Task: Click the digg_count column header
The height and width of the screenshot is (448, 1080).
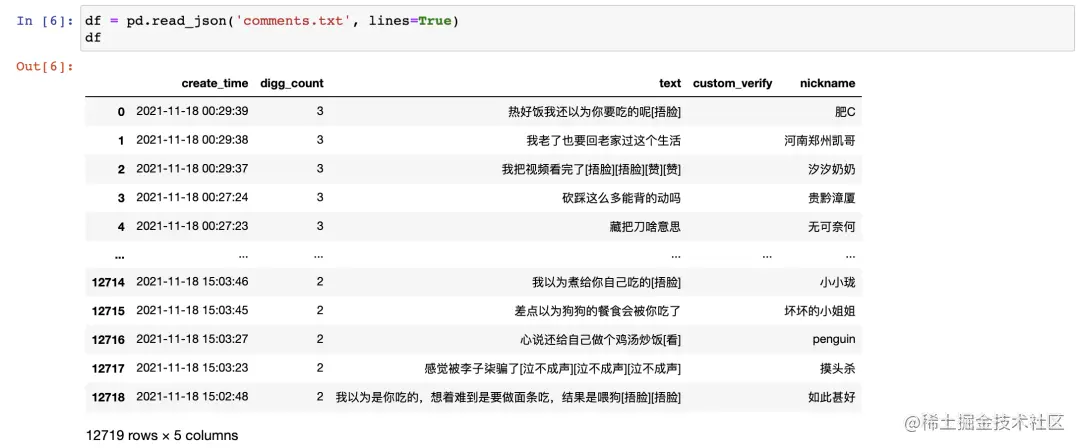Action: click(x=291, y=83)
